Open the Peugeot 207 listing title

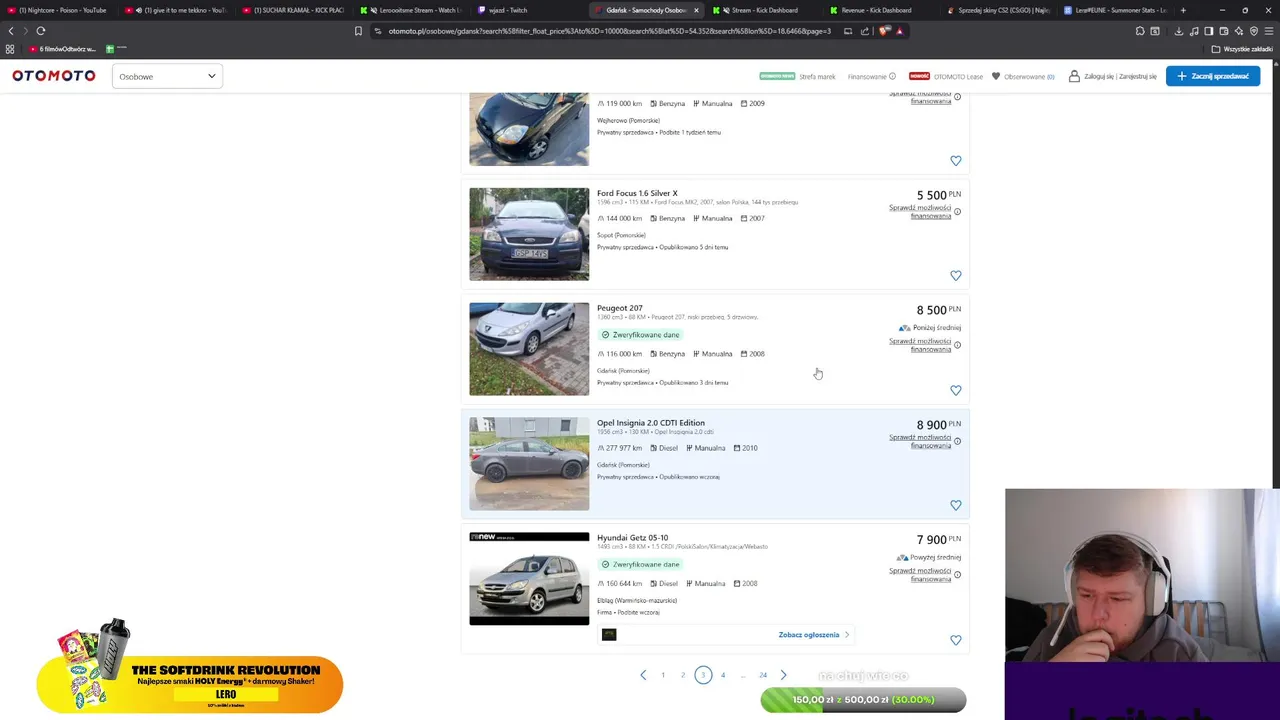pyautogui.click(x=620, y=308)
